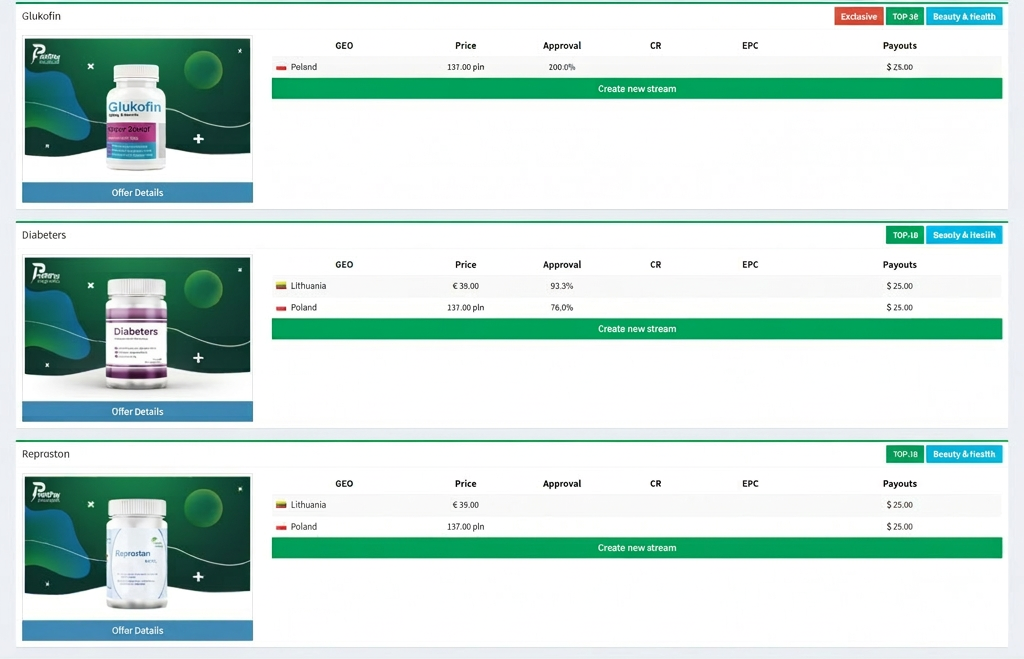Select Poland GEO in Reproston table
Viewport: 1024px width, 659px height.
pos(304,526)
